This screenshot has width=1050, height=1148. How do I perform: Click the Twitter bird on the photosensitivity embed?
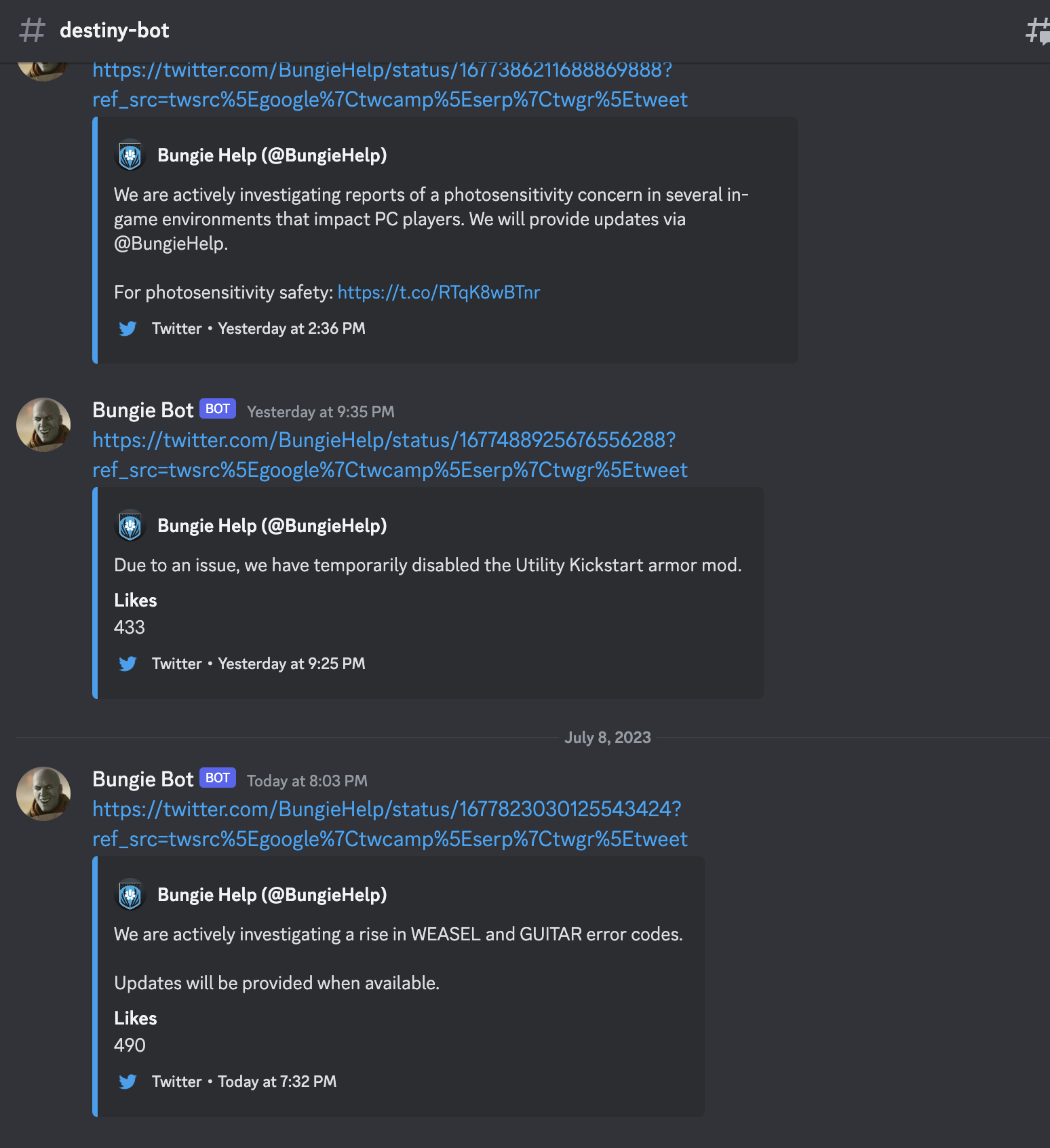[128, 328]
